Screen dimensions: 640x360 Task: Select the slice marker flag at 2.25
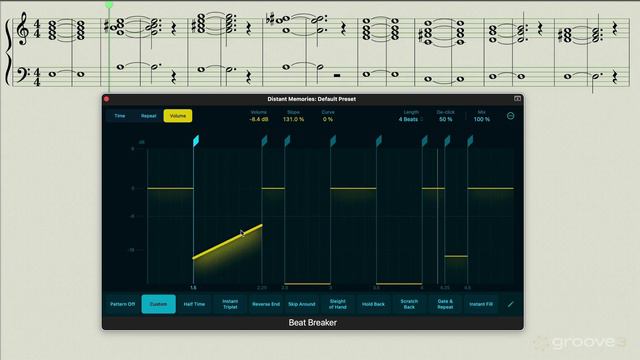click(x=264, y=141)
